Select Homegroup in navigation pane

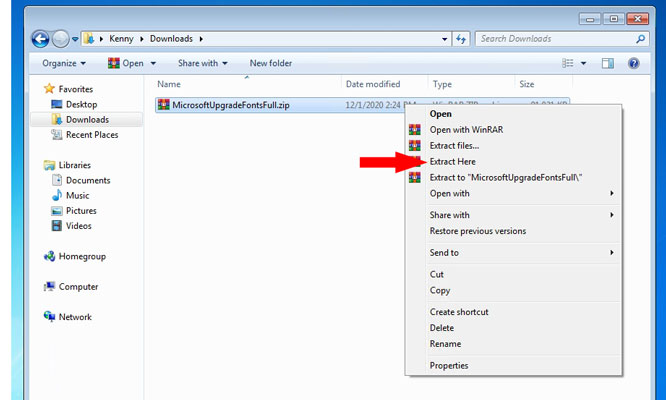[x=82, y=256]
